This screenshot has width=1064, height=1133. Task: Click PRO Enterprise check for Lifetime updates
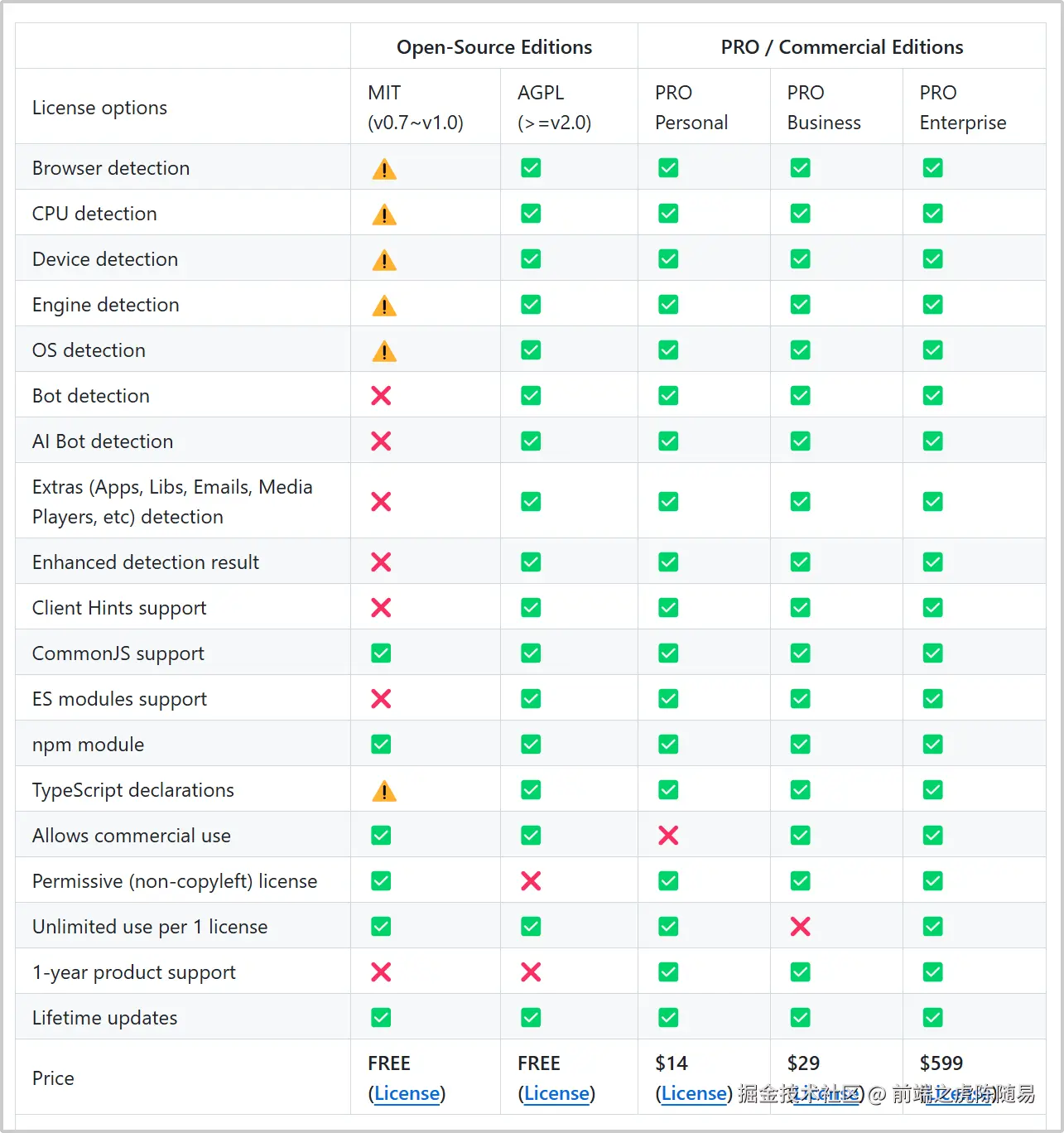(932, 1018)
